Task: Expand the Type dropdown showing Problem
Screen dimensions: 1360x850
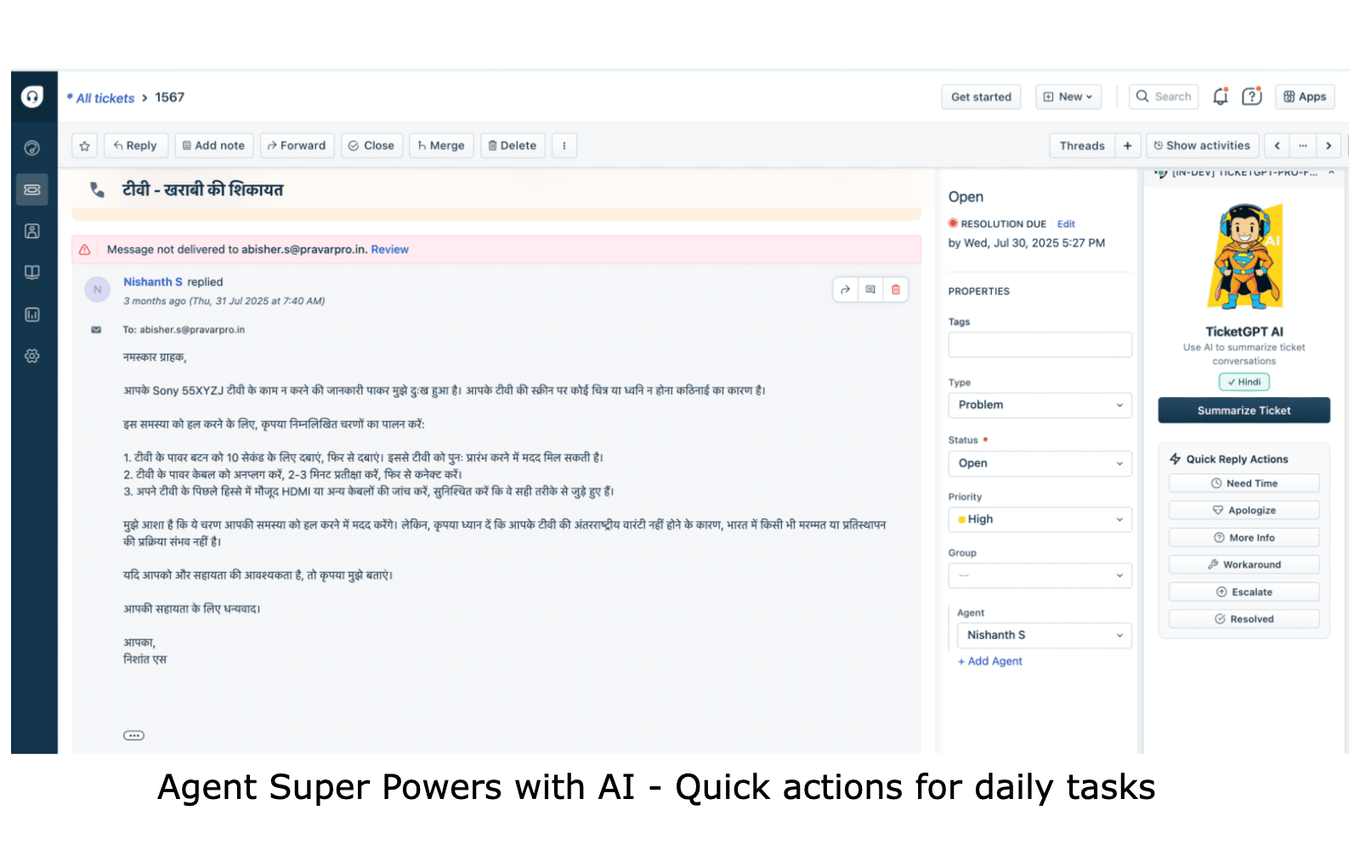Action: [1039, 405]
